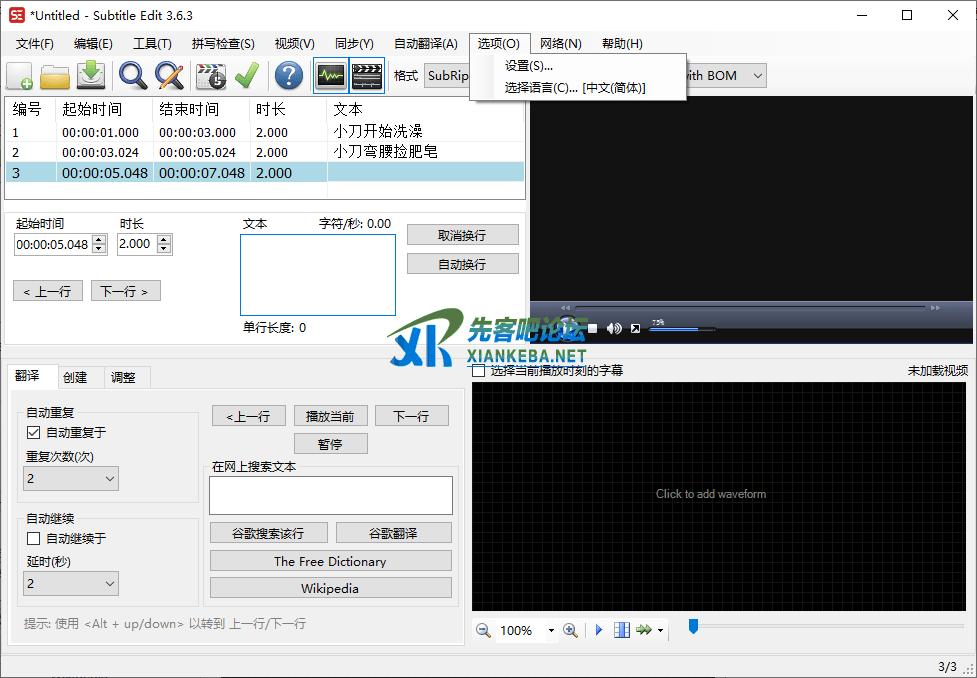Click the waveform position slider handle
977x678 pixels.
[x=692, y=626]
